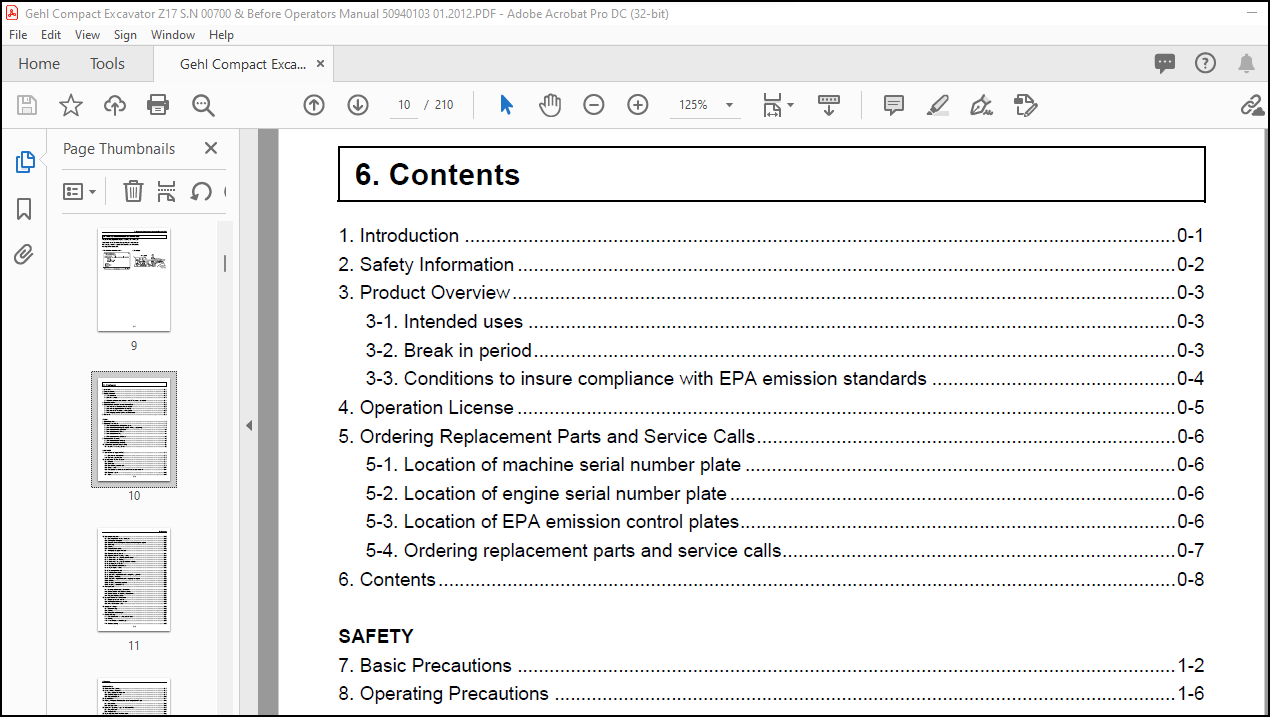Viewport: 1270px width, 717px height.
Task: Open the View menu
Action: (88, 34)
